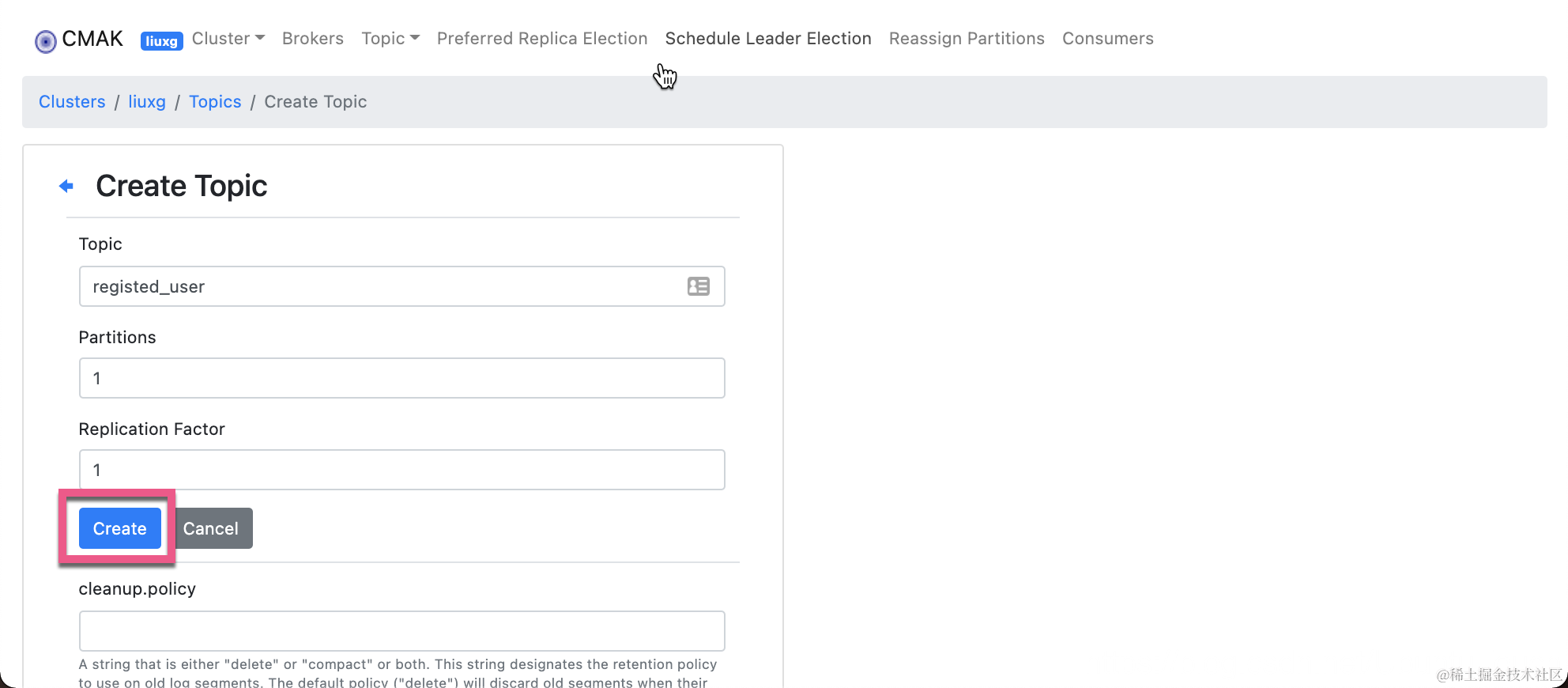Expand the Cluster dropdown menu
Viewport: 1568px width, 688px height.
(x=228, y=39)
